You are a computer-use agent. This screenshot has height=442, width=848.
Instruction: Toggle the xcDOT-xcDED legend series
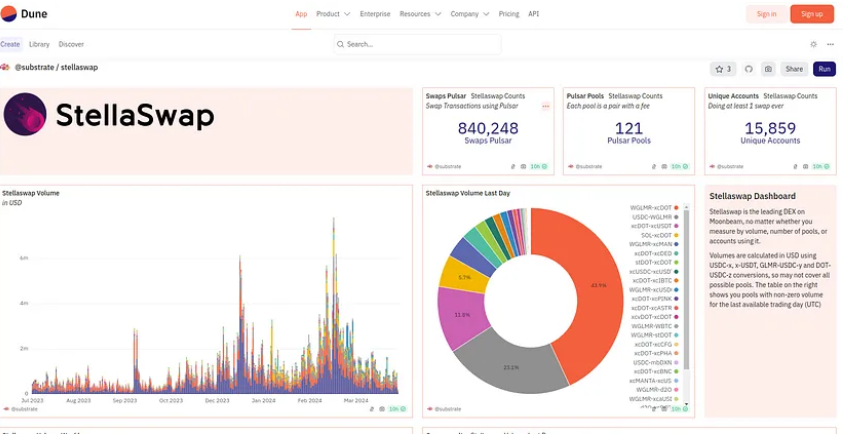point(656,253)
